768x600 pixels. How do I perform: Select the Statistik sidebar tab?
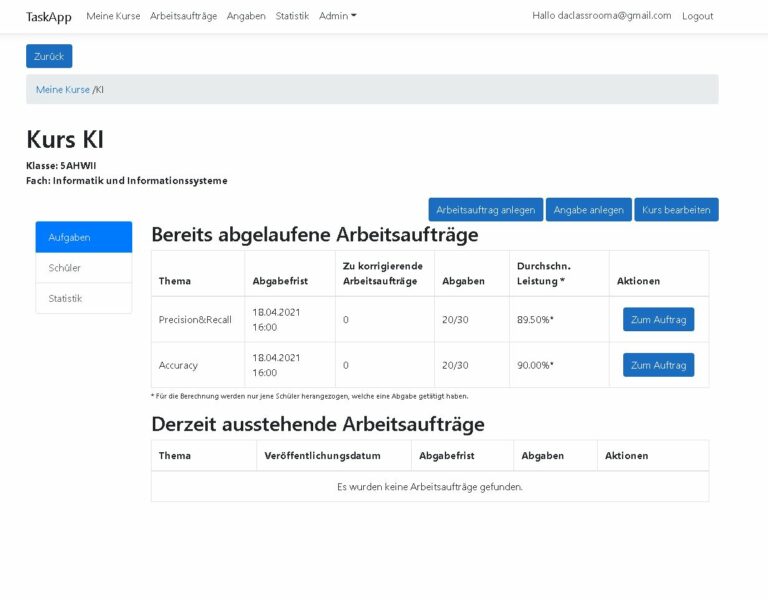click(84, 298)
